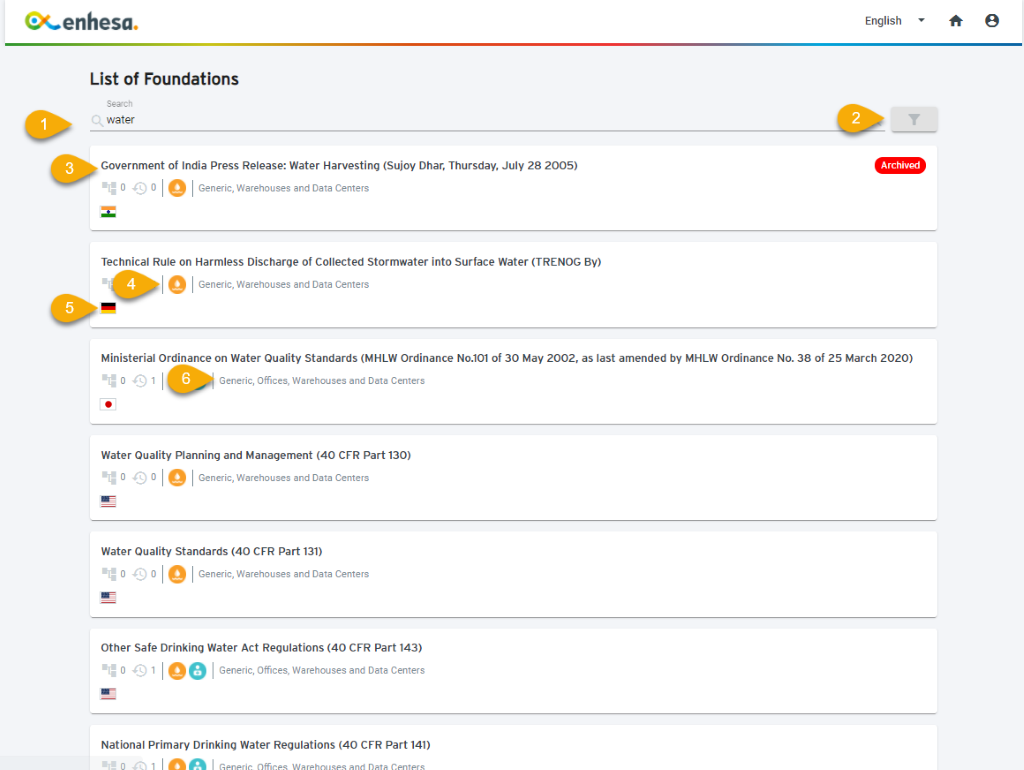Click Generic, Offices text in Ministerial Ordinance card
Viewport: 1024px width, 770px height.
coord(321,381)
